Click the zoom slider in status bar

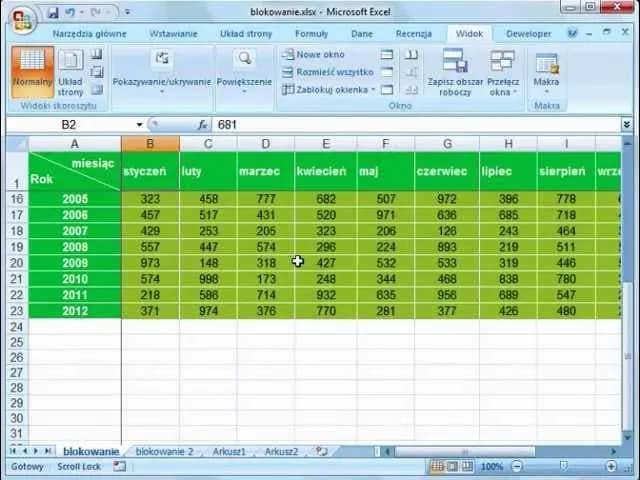pos(565,467)
